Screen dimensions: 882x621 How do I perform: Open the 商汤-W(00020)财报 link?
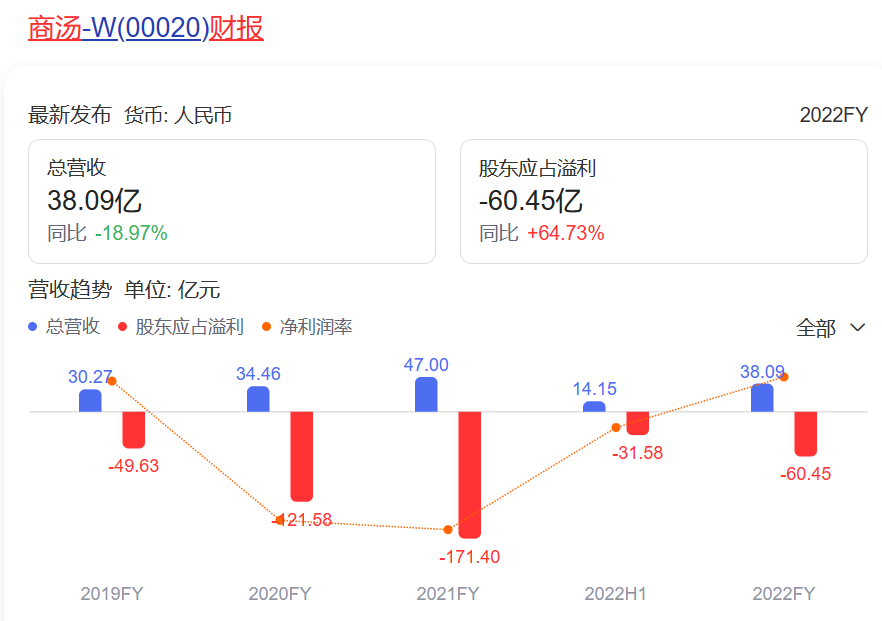click(x=146, y=28)
